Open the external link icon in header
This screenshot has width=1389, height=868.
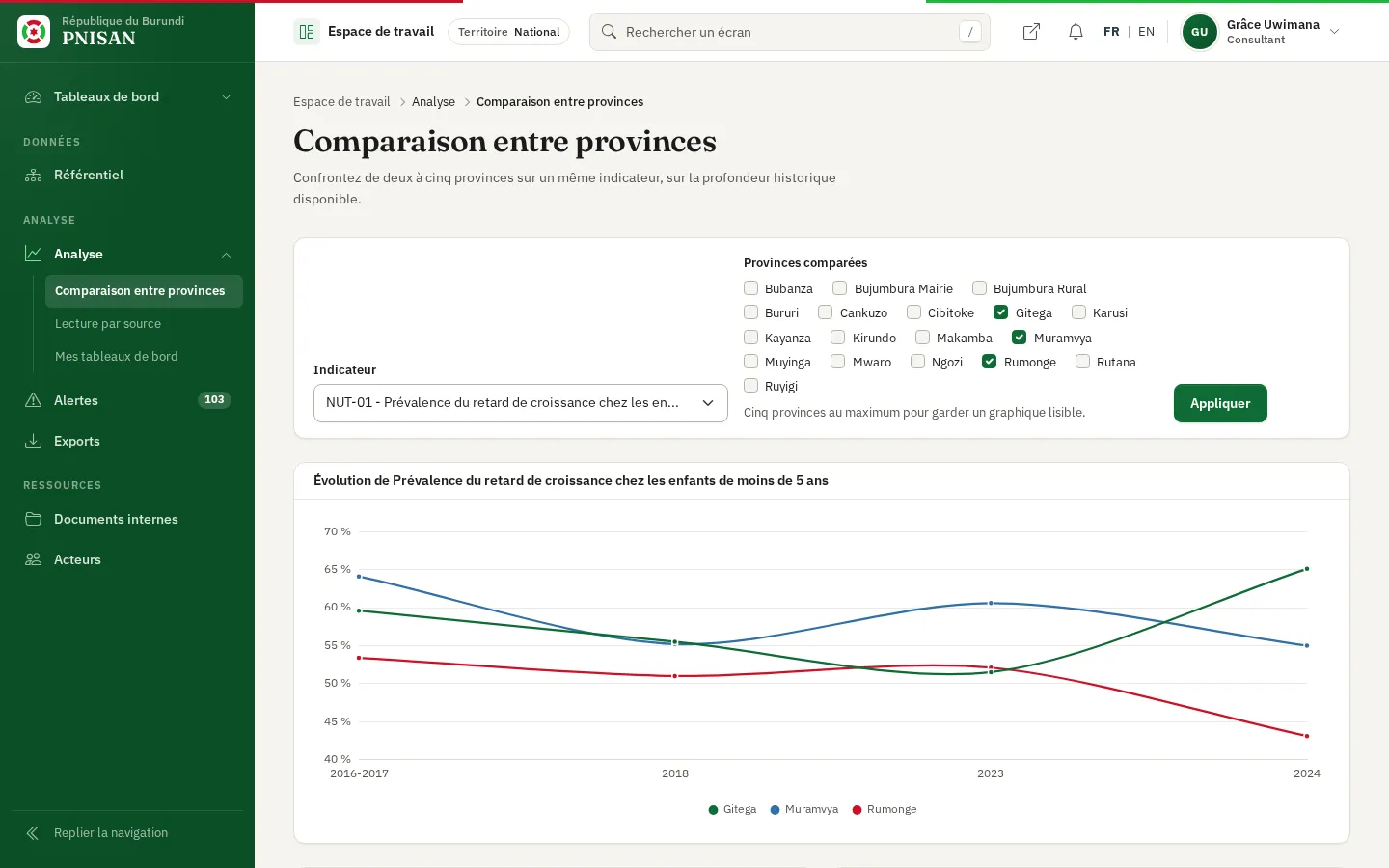[x=1031, y=32]
